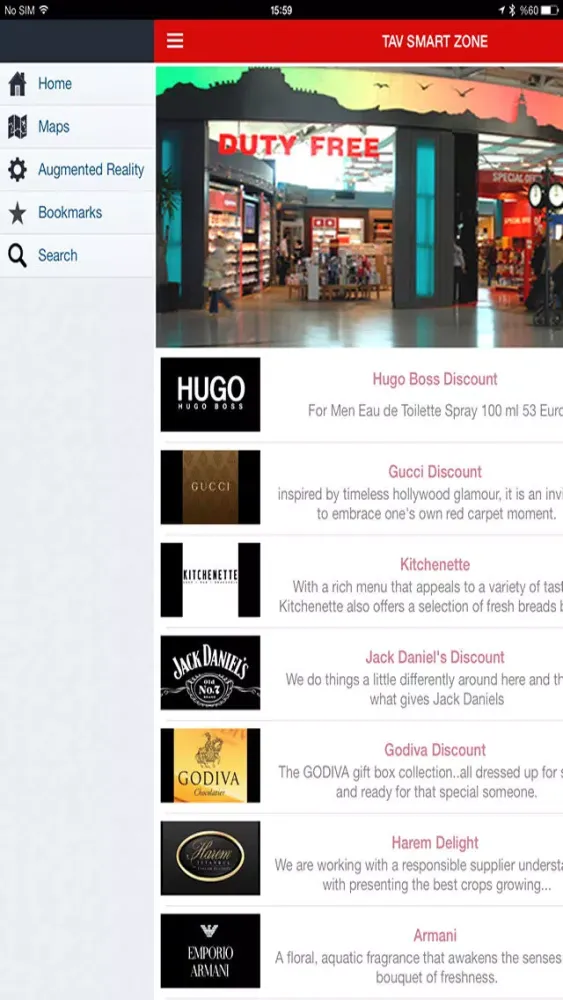563x1000 pixels.
Task: Open the Emporio Armani logo thumbnail
Action: [x=210, y=950]
